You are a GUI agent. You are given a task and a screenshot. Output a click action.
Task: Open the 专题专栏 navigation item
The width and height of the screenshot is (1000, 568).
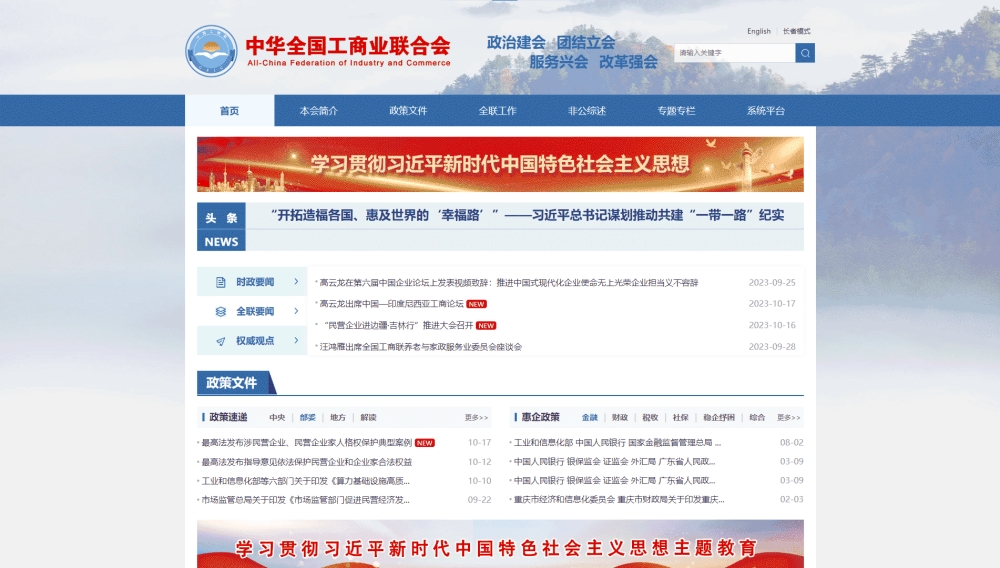click(676, 110)
